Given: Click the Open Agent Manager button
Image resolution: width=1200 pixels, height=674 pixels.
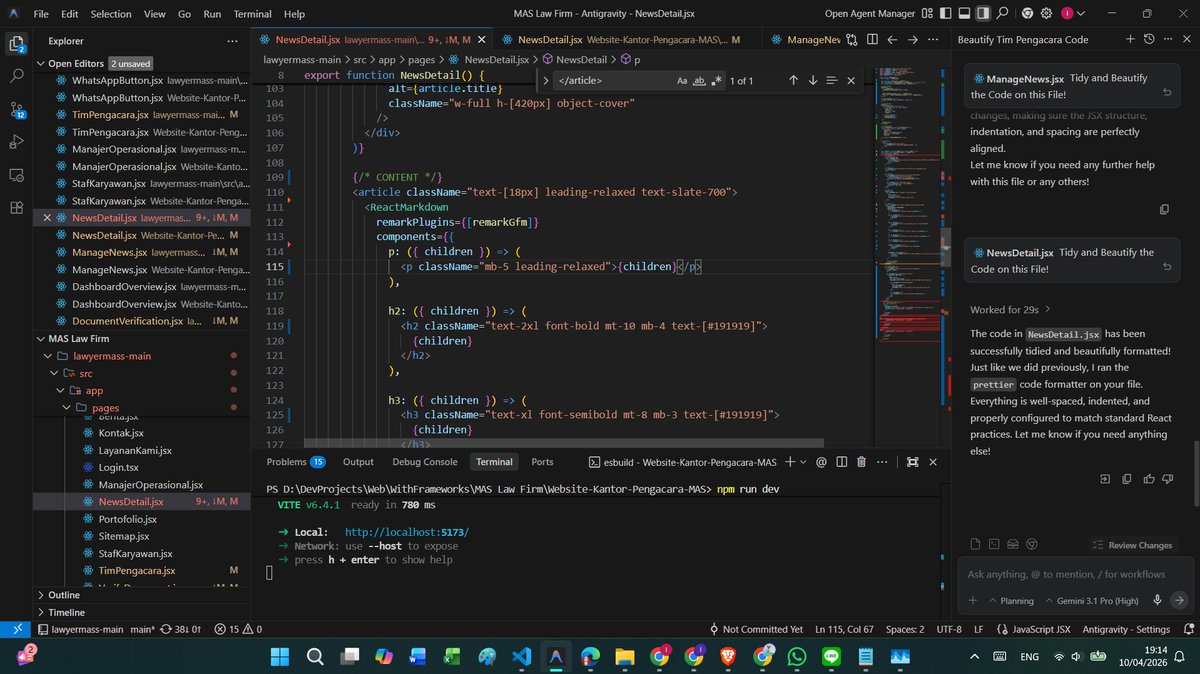Looking at the screenshot, I should [x=869, y=14].
